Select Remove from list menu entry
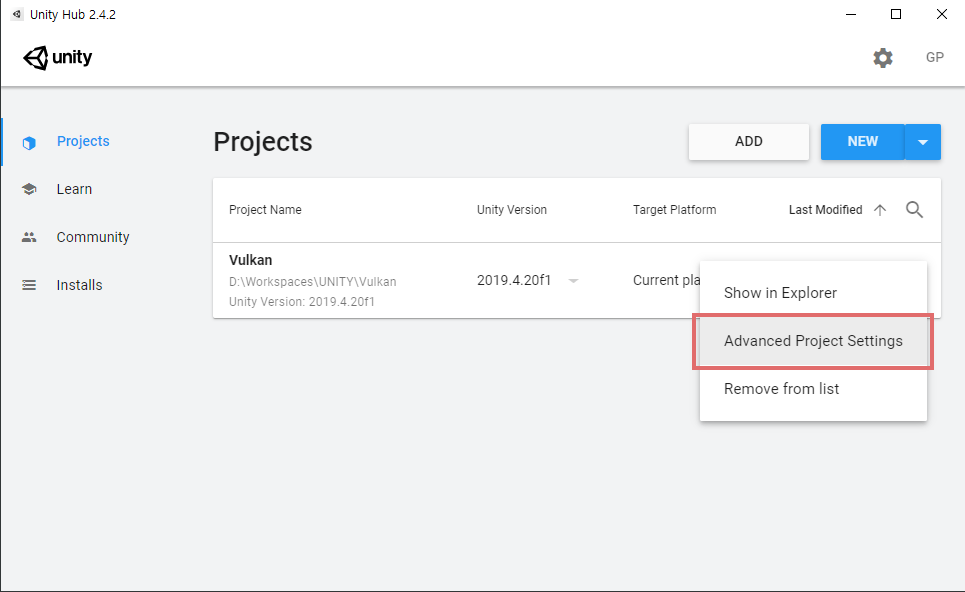The image size is (965, 592). point(813,389)
